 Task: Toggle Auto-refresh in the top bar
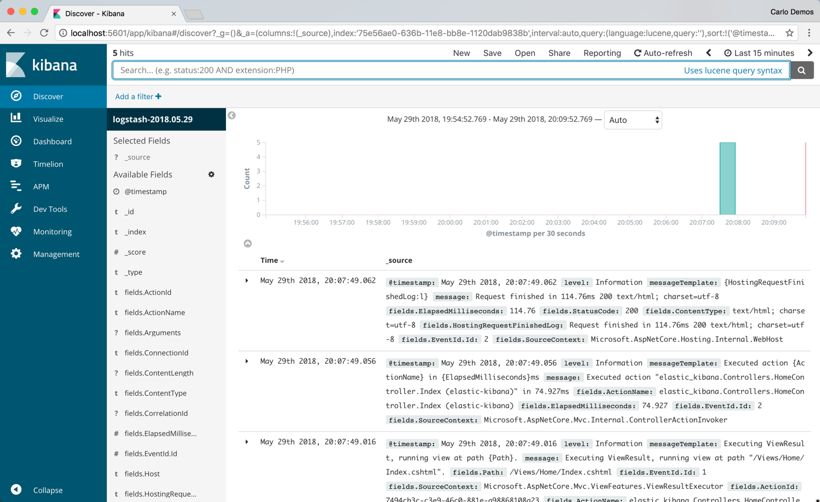point(663,53)
